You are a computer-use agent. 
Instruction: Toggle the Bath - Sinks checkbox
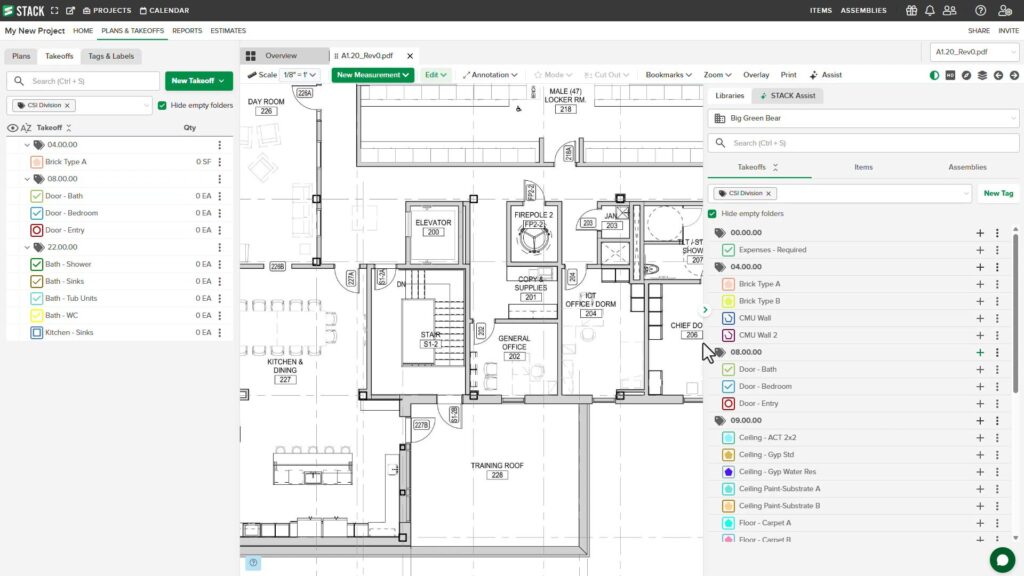pos(37,281)
